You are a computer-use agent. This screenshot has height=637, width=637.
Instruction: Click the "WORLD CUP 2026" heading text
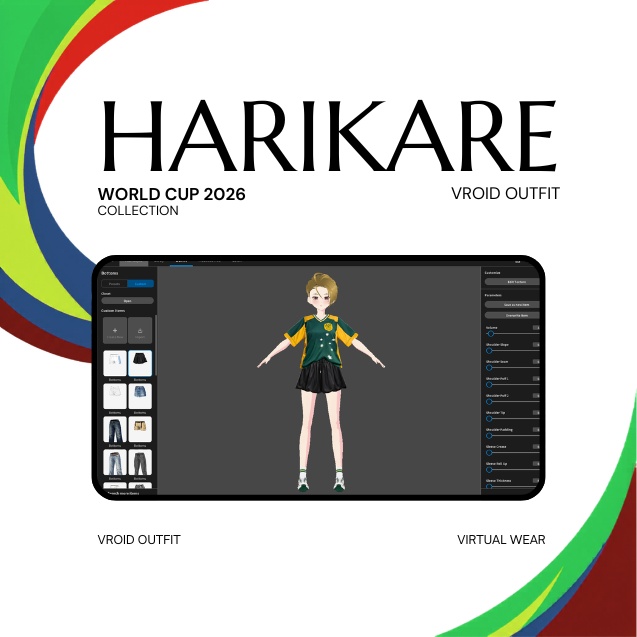(171, 194)
